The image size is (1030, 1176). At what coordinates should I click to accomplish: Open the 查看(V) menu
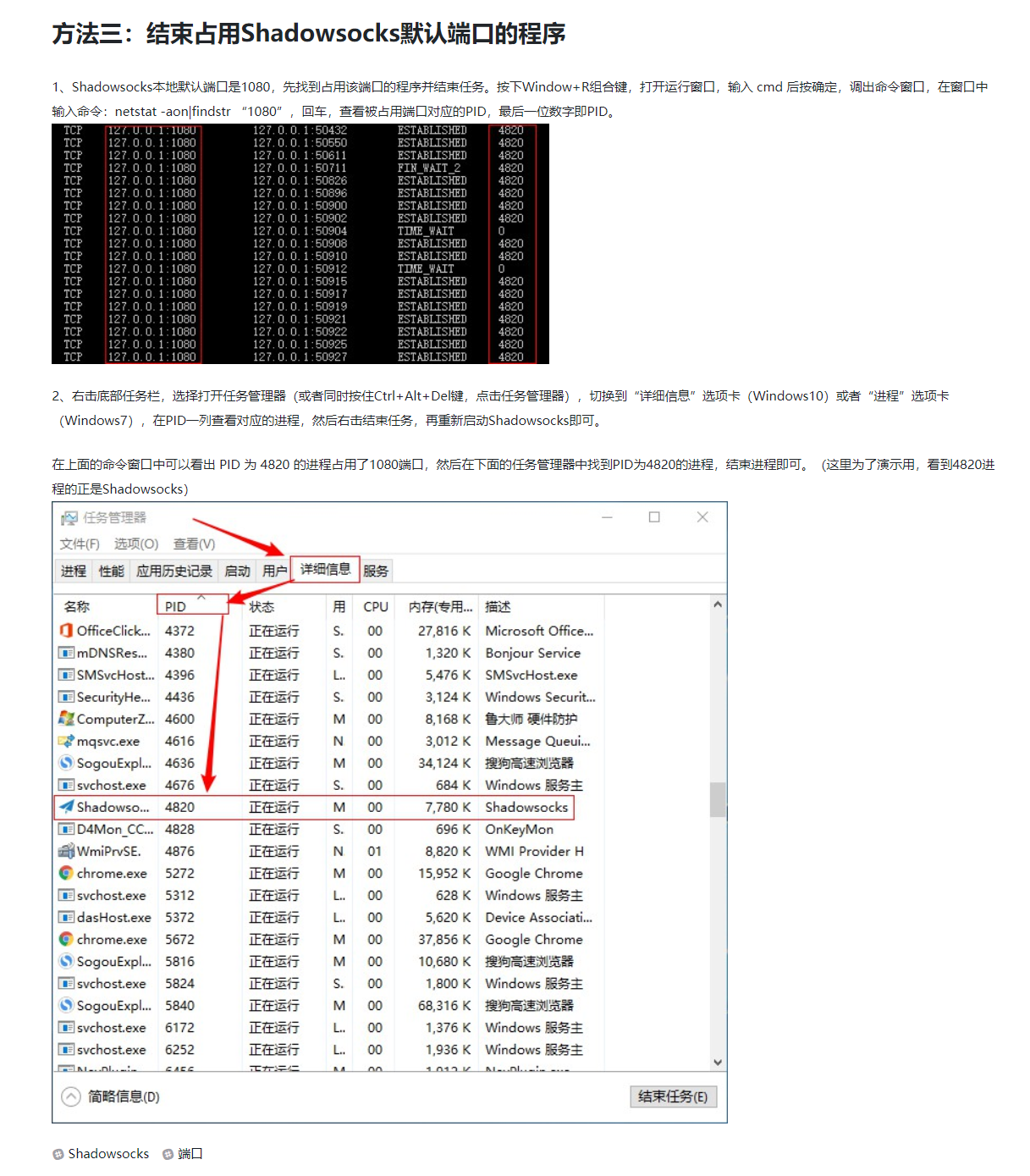192,544
